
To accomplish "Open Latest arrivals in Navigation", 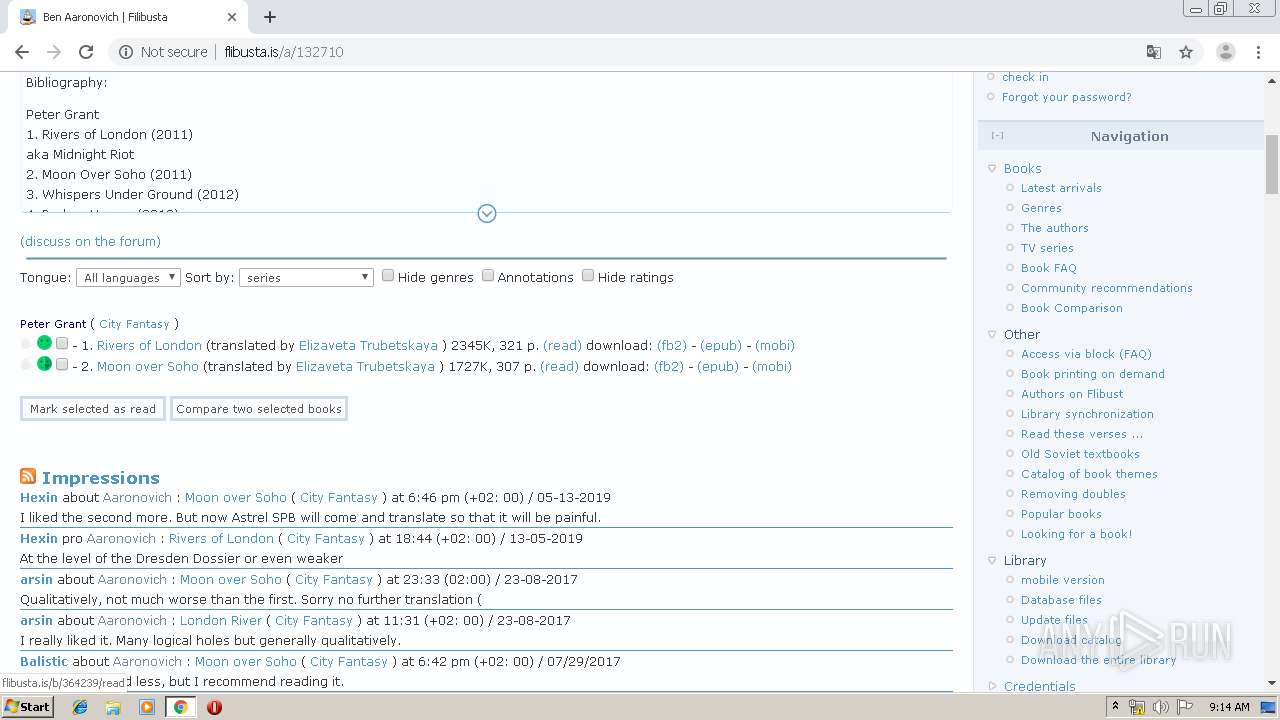I will (1061, 188).
